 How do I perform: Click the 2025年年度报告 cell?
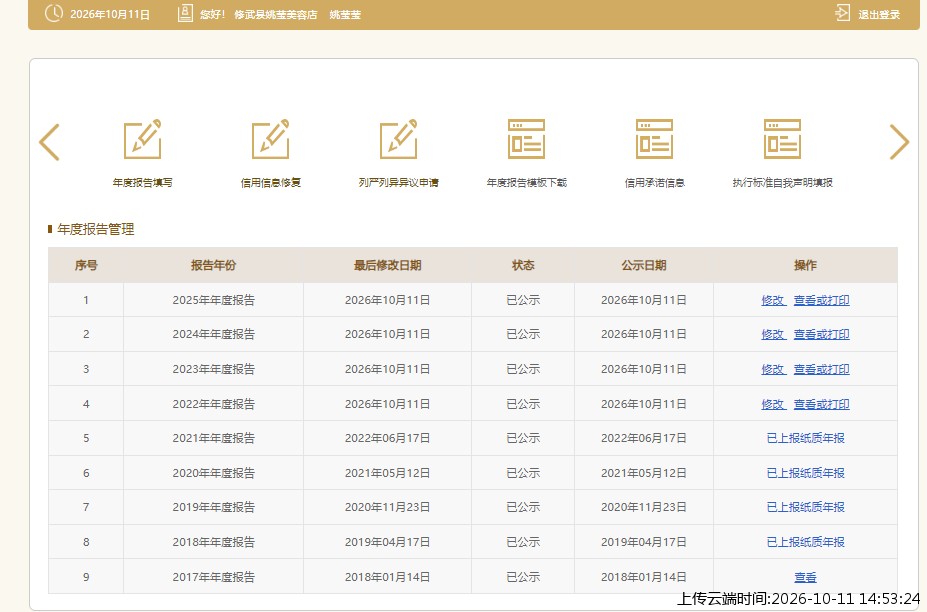pos(213,300)
